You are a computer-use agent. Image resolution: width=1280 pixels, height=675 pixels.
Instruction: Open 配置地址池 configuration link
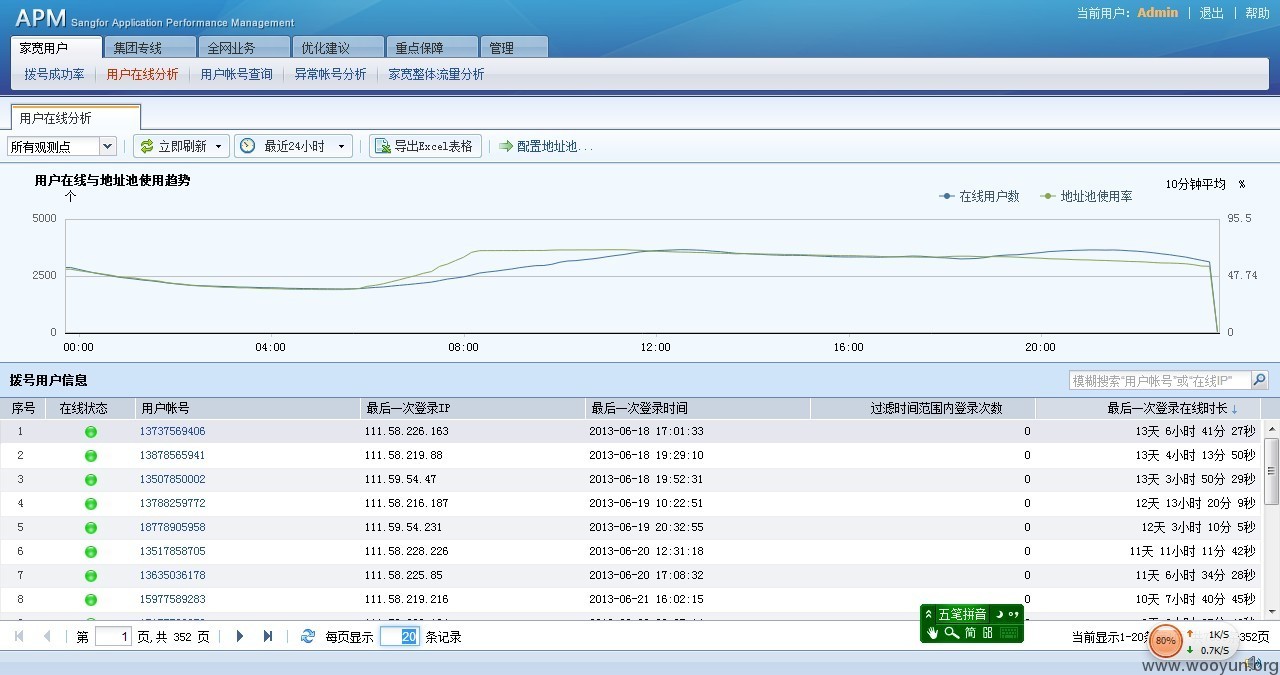click(x=546, y=146)
